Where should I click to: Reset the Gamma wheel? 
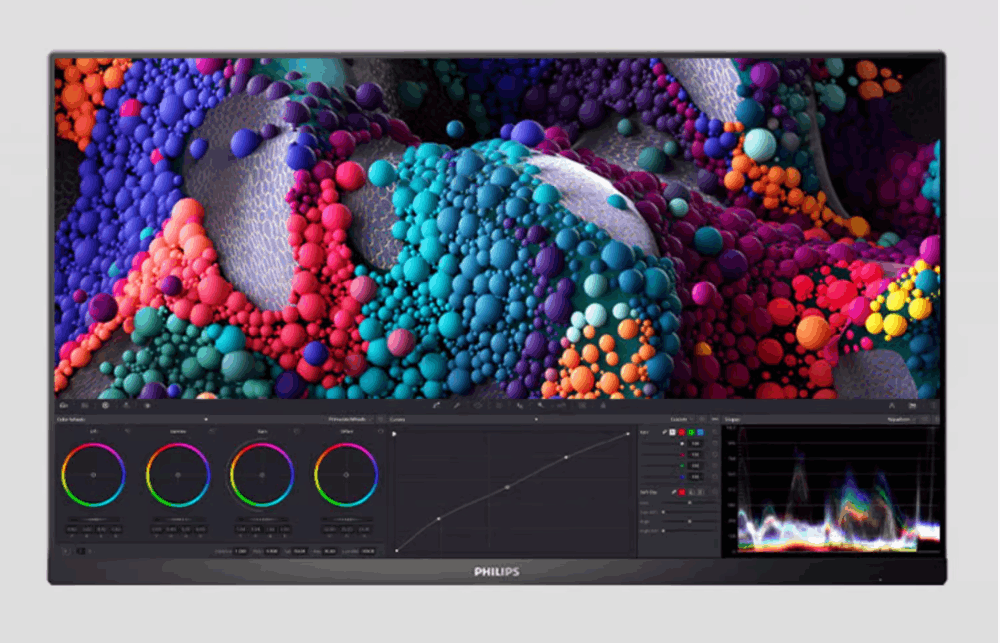click(x=212, y=432)
